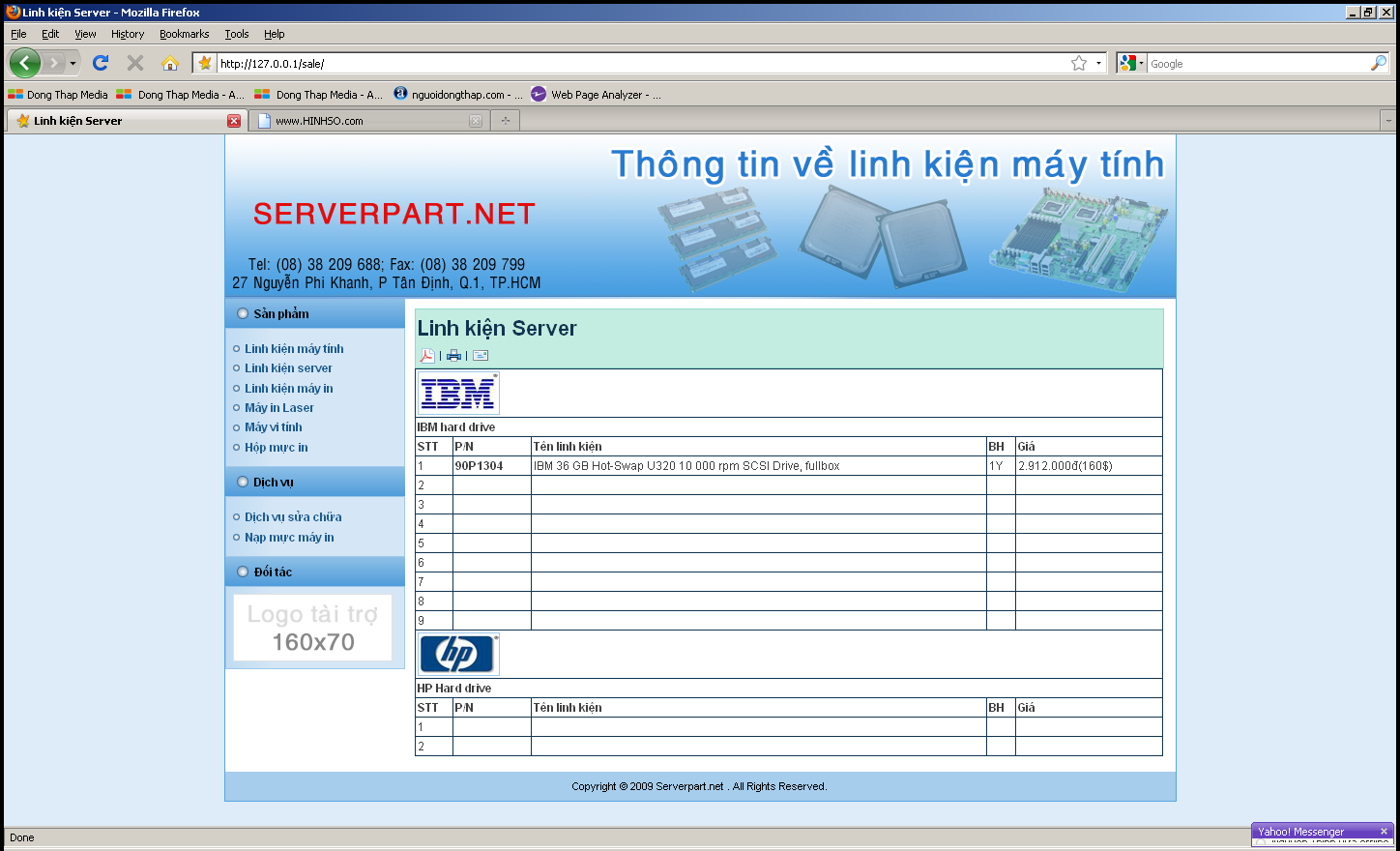Open Máy vi tính link

click(x=274, y=427)
